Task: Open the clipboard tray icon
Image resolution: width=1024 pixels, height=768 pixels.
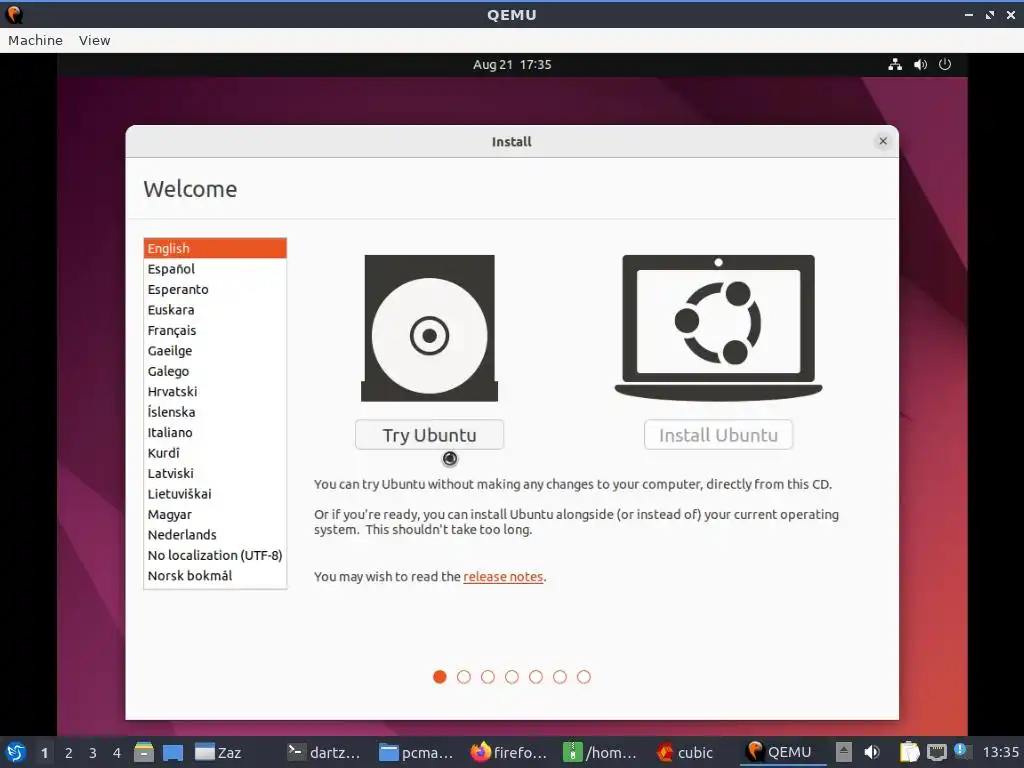Action: [x=909, y=752]
